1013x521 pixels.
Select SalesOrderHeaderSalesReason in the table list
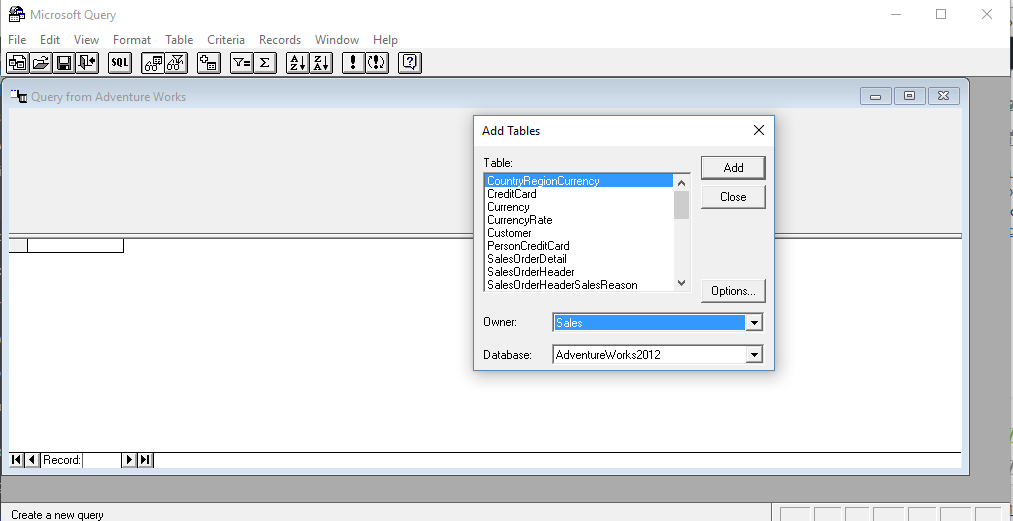pyautogui.click(x=579, y=284)
